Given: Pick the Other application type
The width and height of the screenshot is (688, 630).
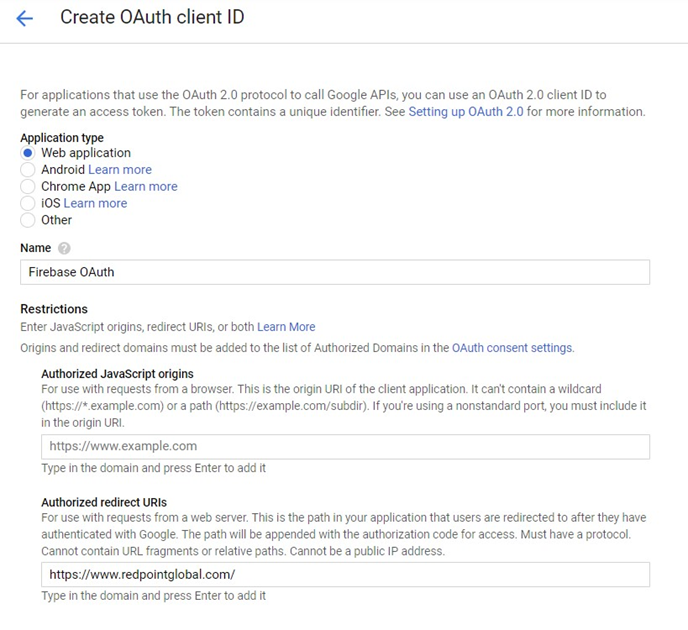Looking at the screenshot, I should click(28, 220).
